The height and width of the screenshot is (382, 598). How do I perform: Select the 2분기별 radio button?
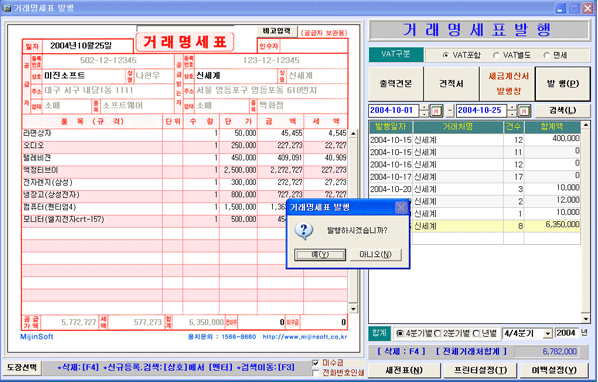pos(438,334)
